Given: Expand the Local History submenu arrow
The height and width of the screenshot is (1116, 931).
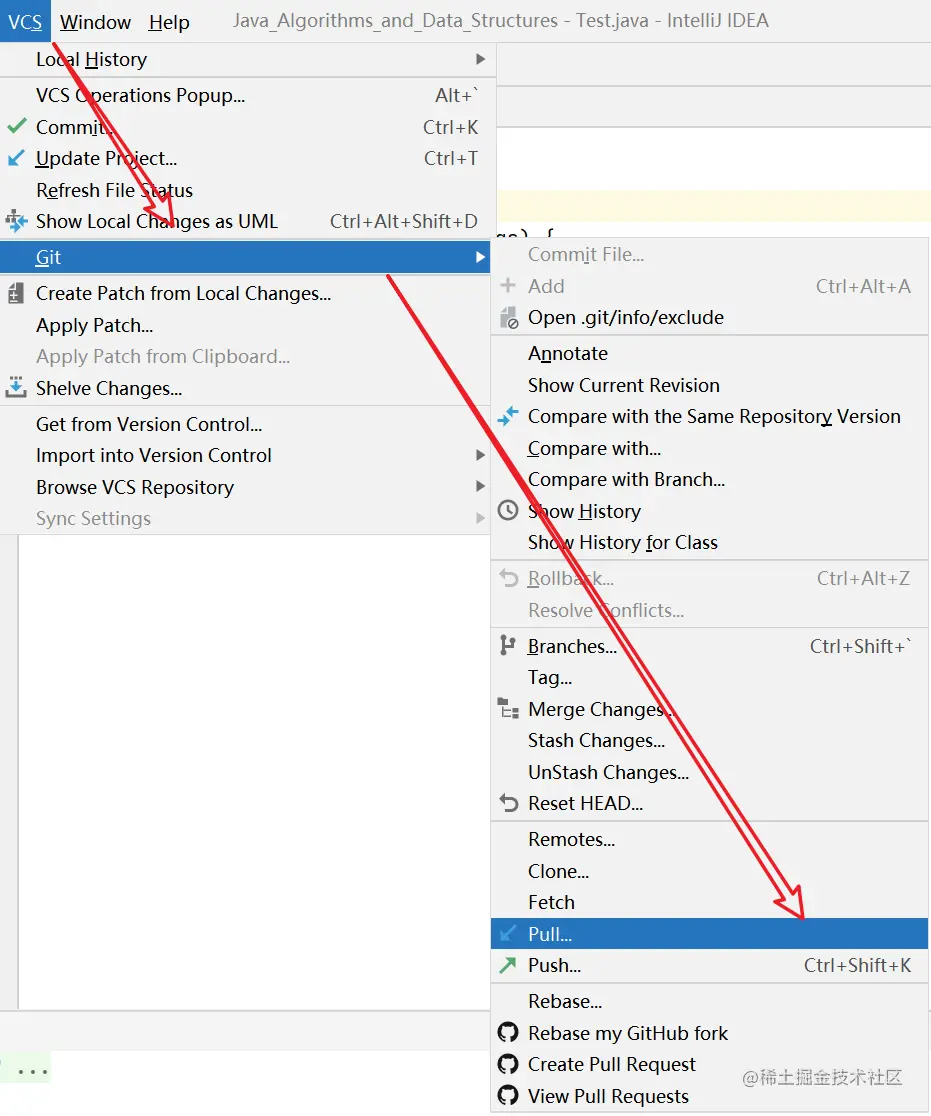Looking at the screenshot, I should [x=480, y=59].
